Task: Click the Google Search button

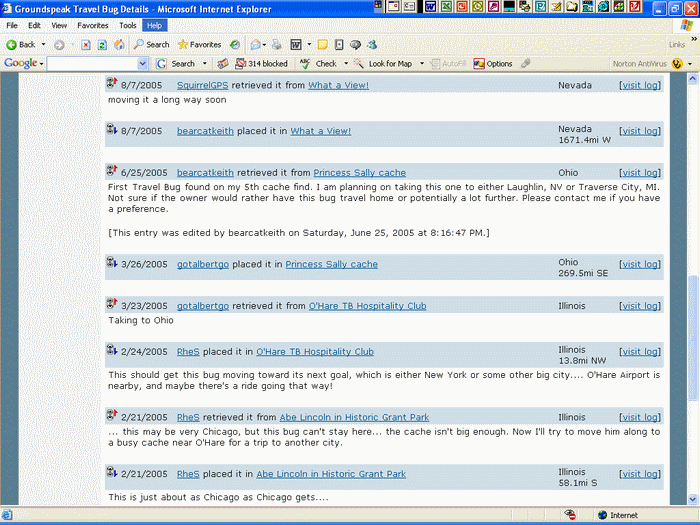Action: 176,64
